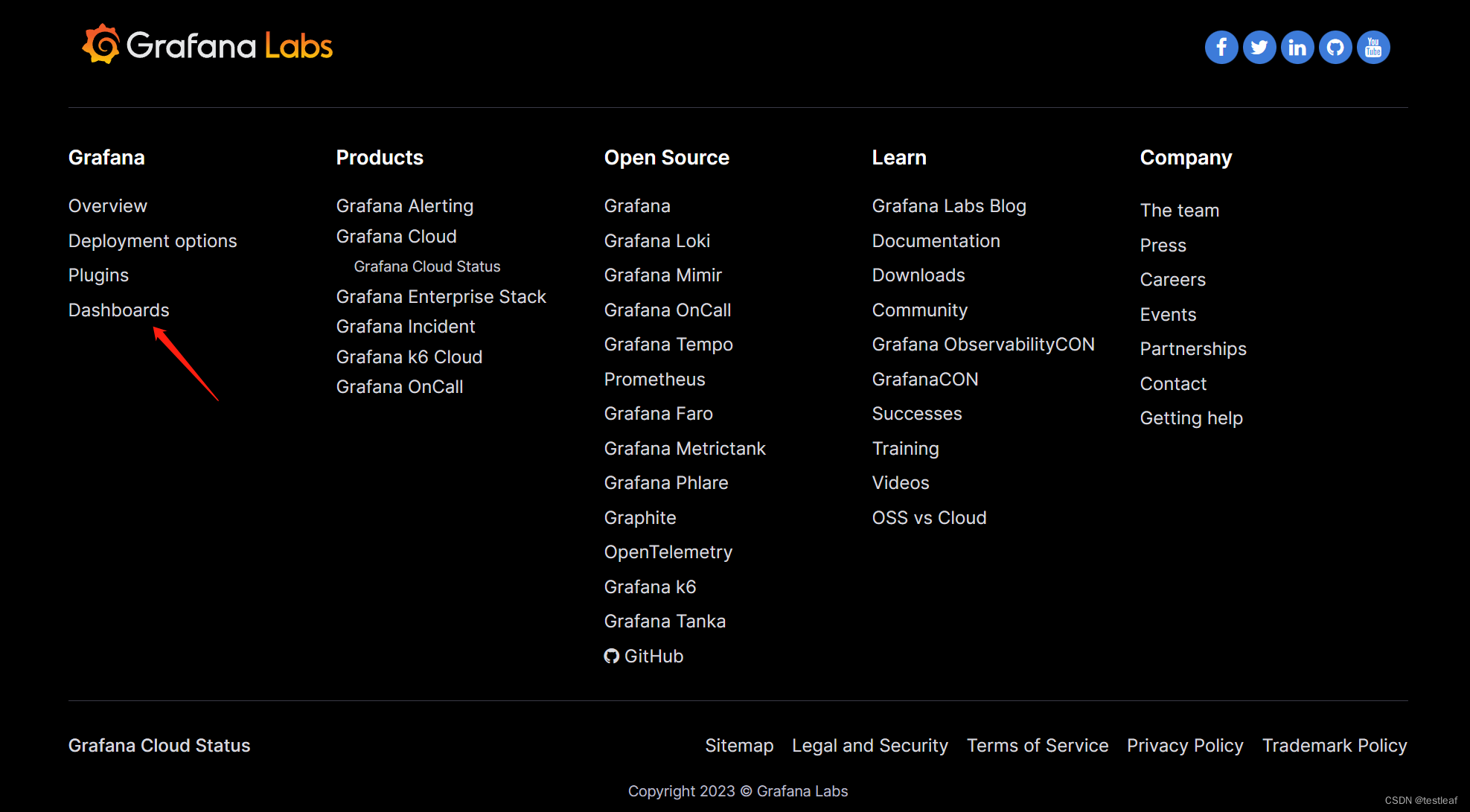The width and height of the screenshot is (1470, 812).
Task: Open the Getting help link
Action: coord(1192,418)
